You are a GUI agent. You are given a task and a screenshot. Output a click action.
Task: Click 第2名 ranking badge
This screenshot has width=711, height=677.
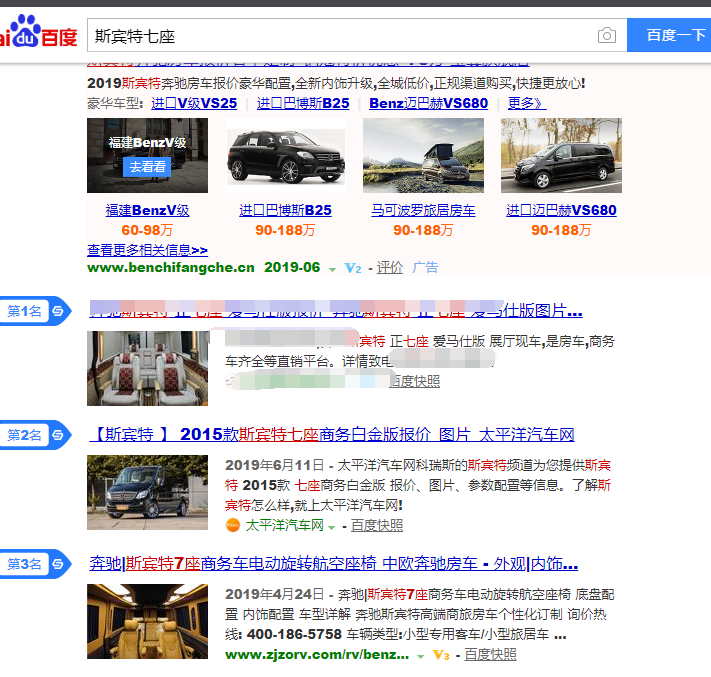click(24, 435)
